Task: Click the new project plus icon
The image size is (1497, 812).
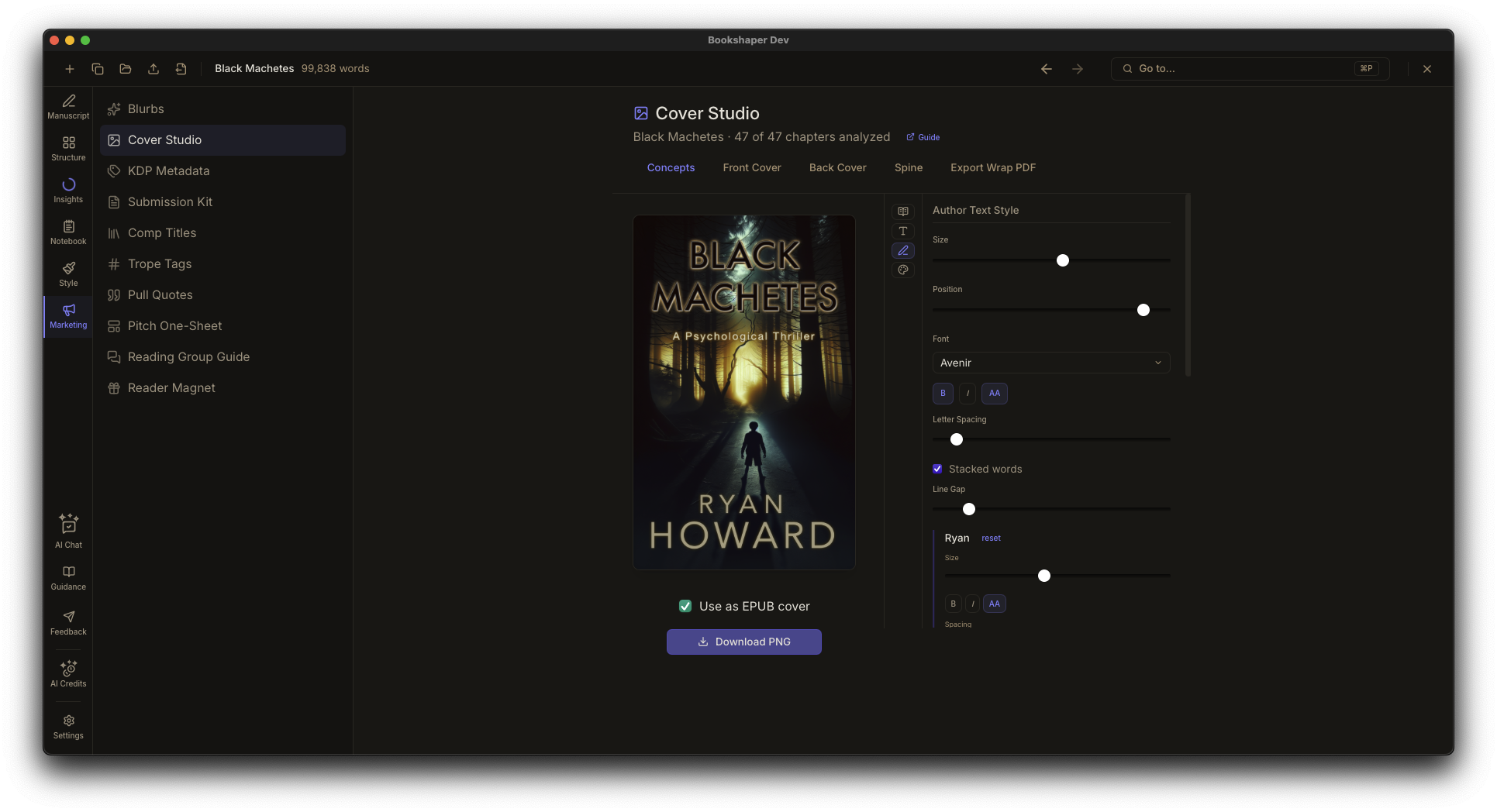Action: pyautogui.click(x=70, y=69)
